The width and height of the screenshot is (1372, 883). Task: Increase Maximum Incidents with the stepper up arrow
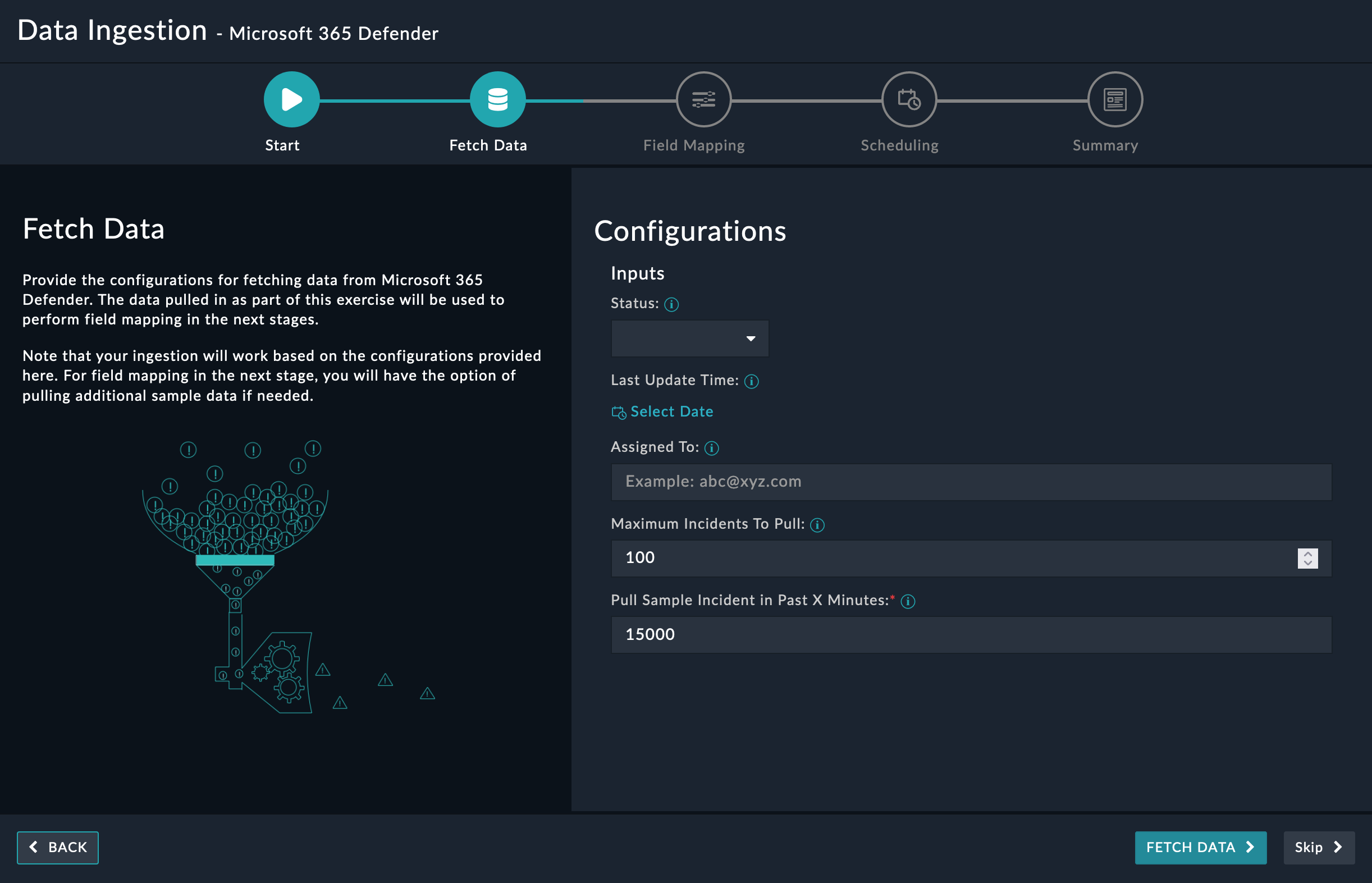click(1307, 553)
